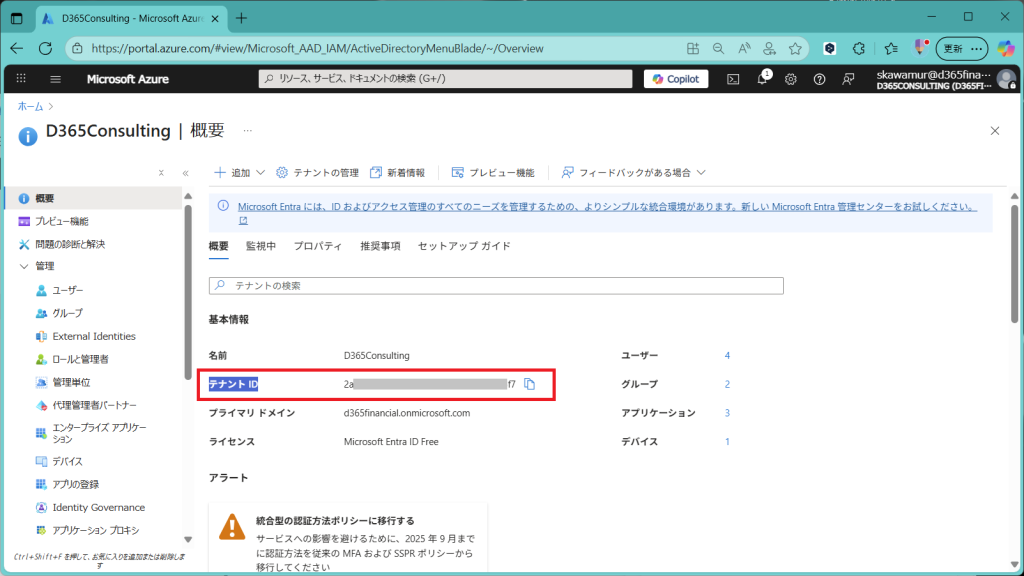Viewport: 1024px width, 576px height.
Task: Close the overview blade with X
Action: (x=994, y=131)
